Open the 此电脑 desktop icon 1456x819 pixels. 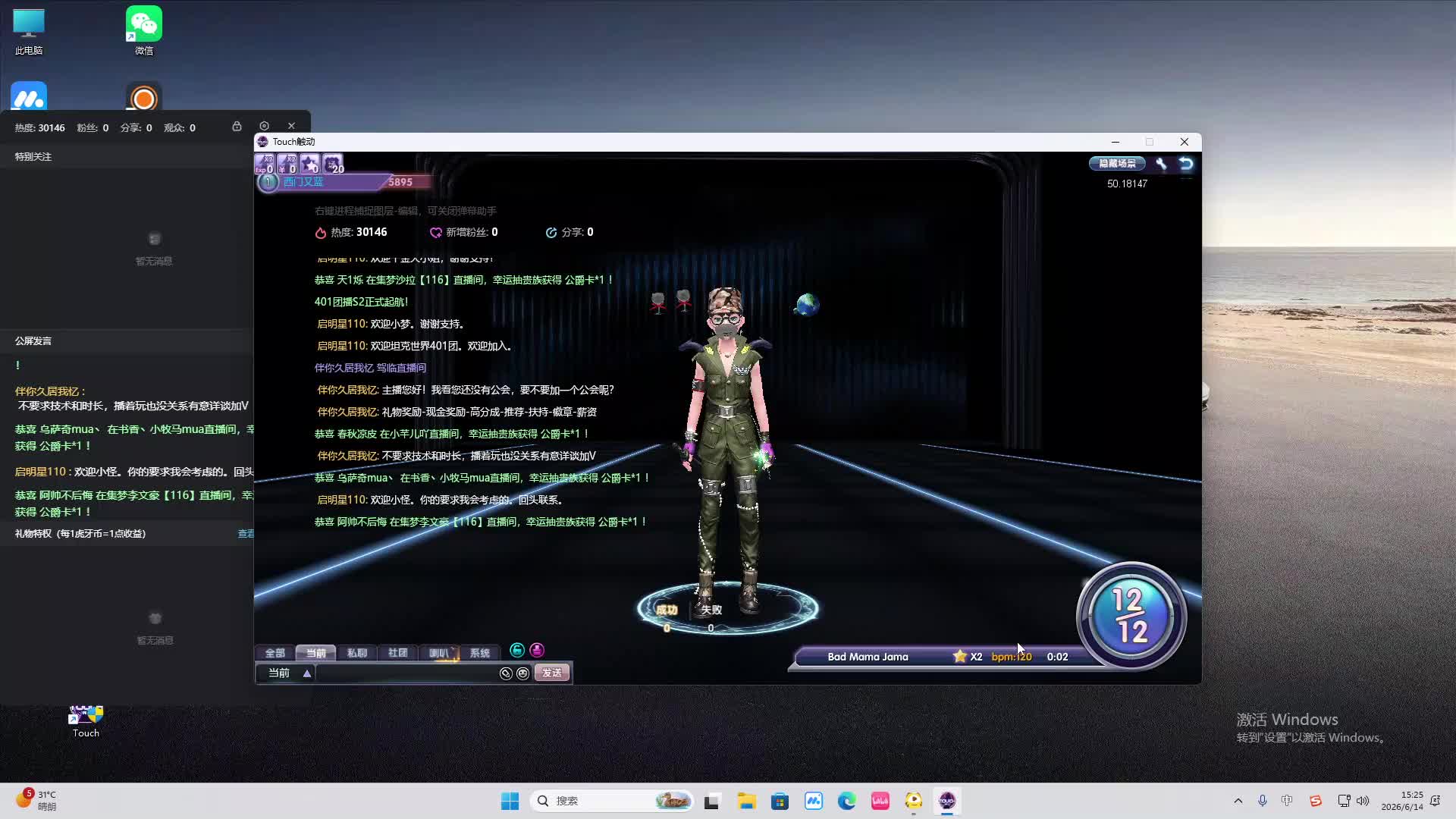(29, 32)
